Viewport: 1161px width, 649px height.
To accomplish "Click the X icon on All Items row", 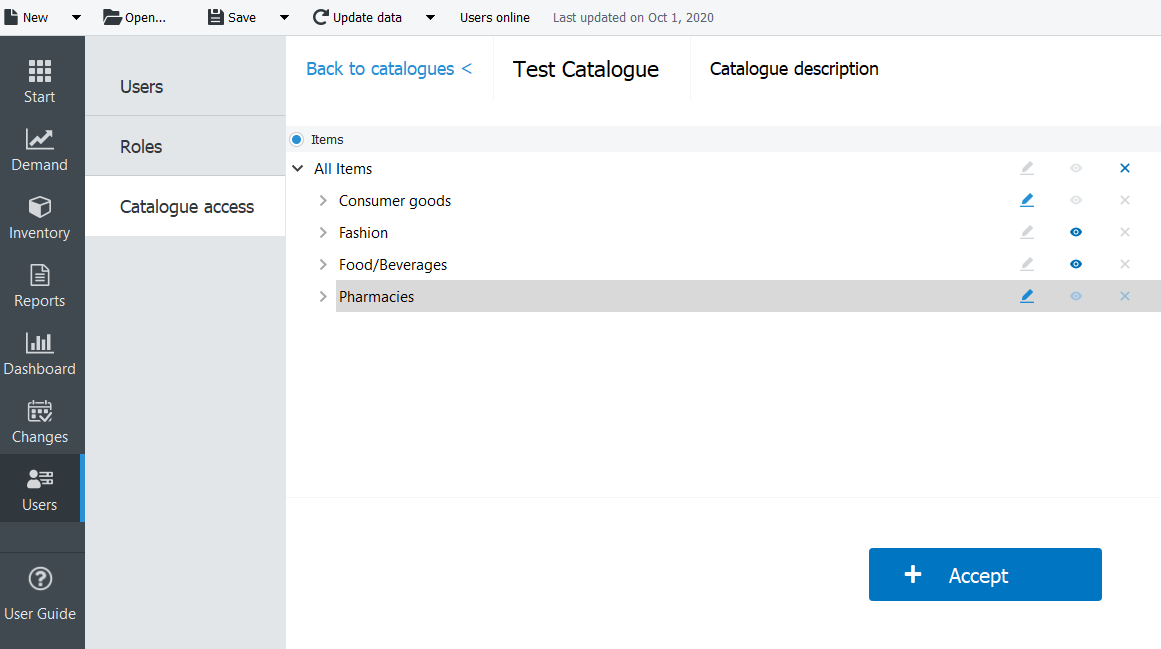I will (x=1125, y=168).
